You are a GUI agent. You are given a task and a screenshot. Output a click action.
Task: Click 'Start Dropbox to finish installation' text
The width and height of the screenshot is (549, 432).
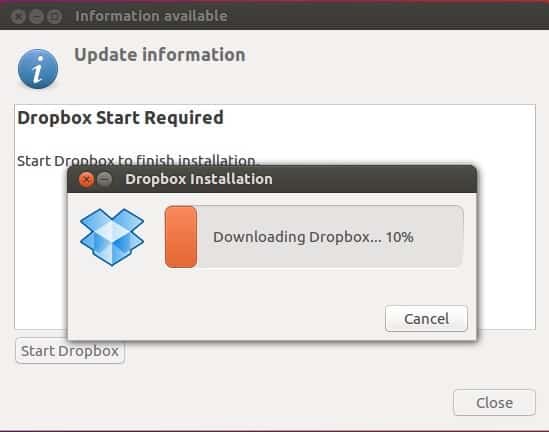click(136, 161)
